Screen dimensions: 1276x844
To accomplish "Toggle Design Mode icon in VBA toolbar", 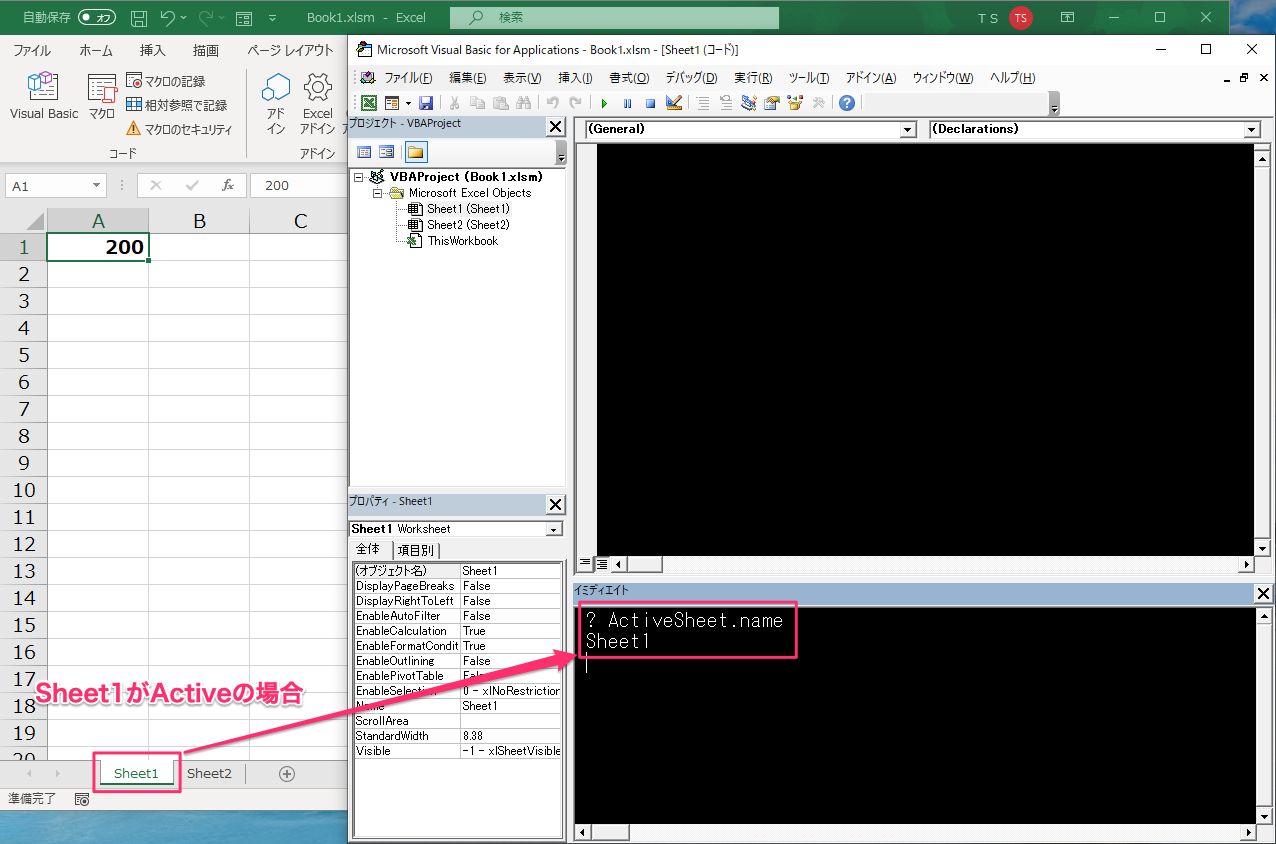I will [673, 103].
